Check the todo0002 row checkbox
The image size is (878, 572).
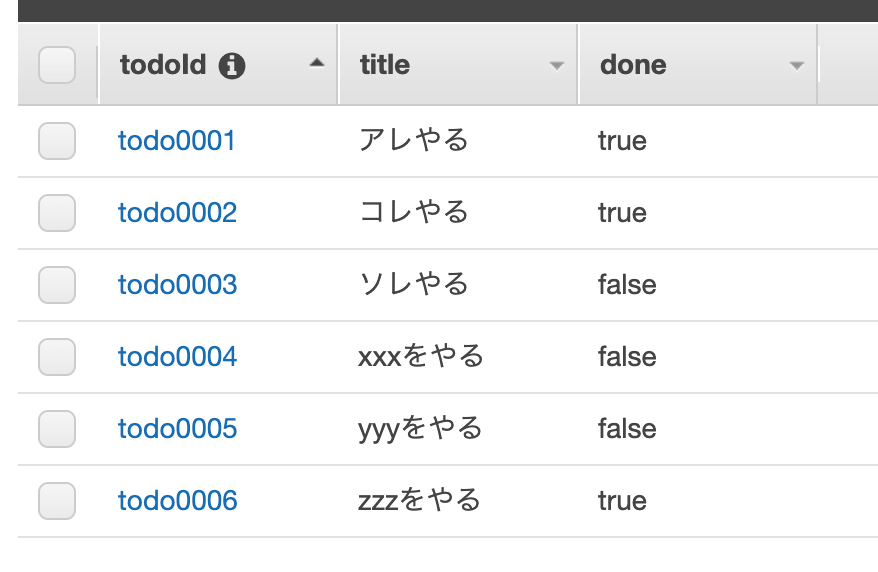point(57,213)
